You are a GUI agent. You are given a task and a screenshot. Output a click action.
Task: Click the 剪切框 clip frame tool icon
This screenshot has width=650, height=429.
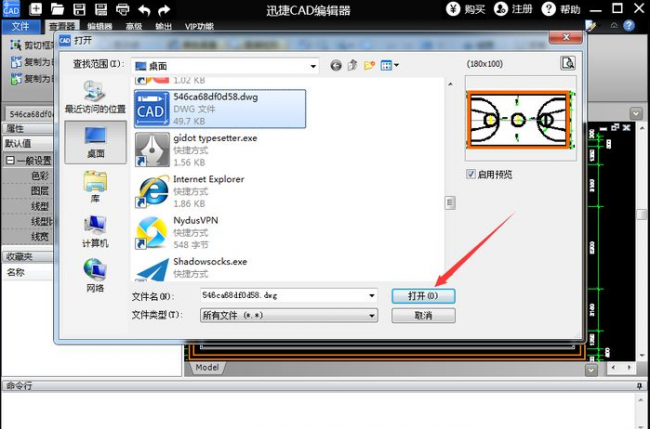pos(16,45)
